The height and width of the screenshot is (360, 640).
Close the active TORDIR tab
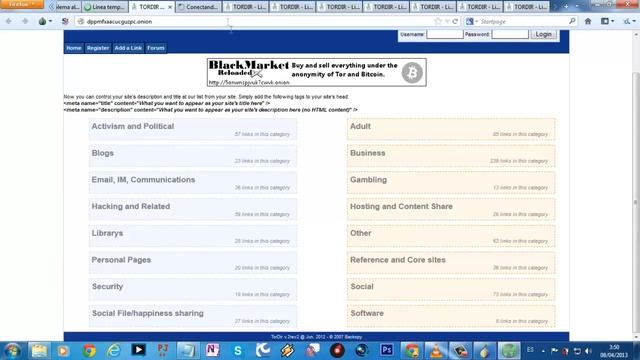click(x=170, y=7)
